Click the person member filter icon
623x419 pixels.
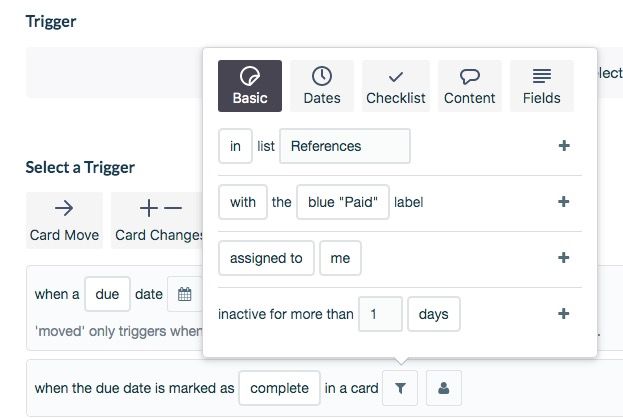(444, 388)
